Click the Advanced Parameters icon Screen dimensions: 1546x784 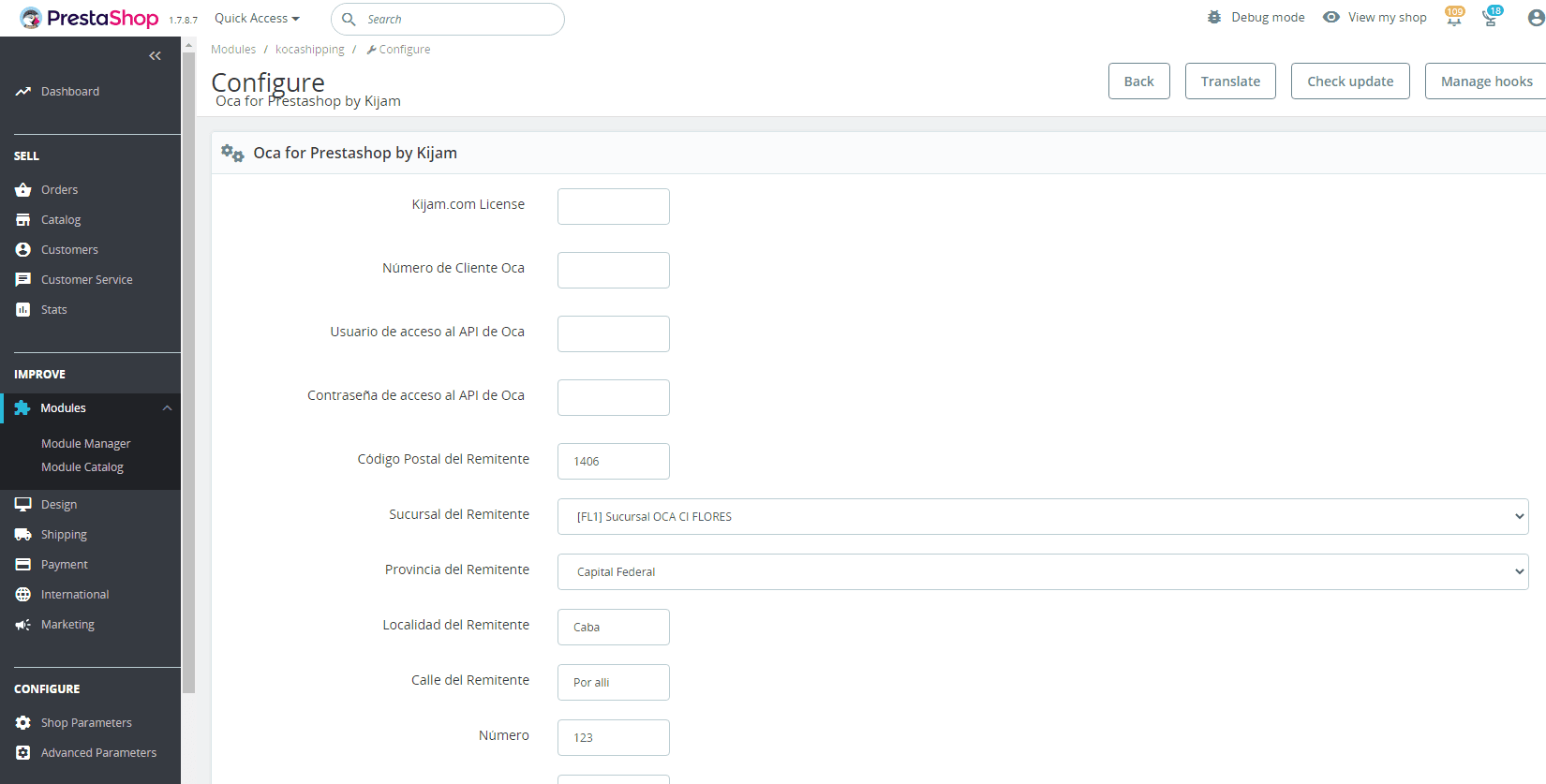point(23,752)
